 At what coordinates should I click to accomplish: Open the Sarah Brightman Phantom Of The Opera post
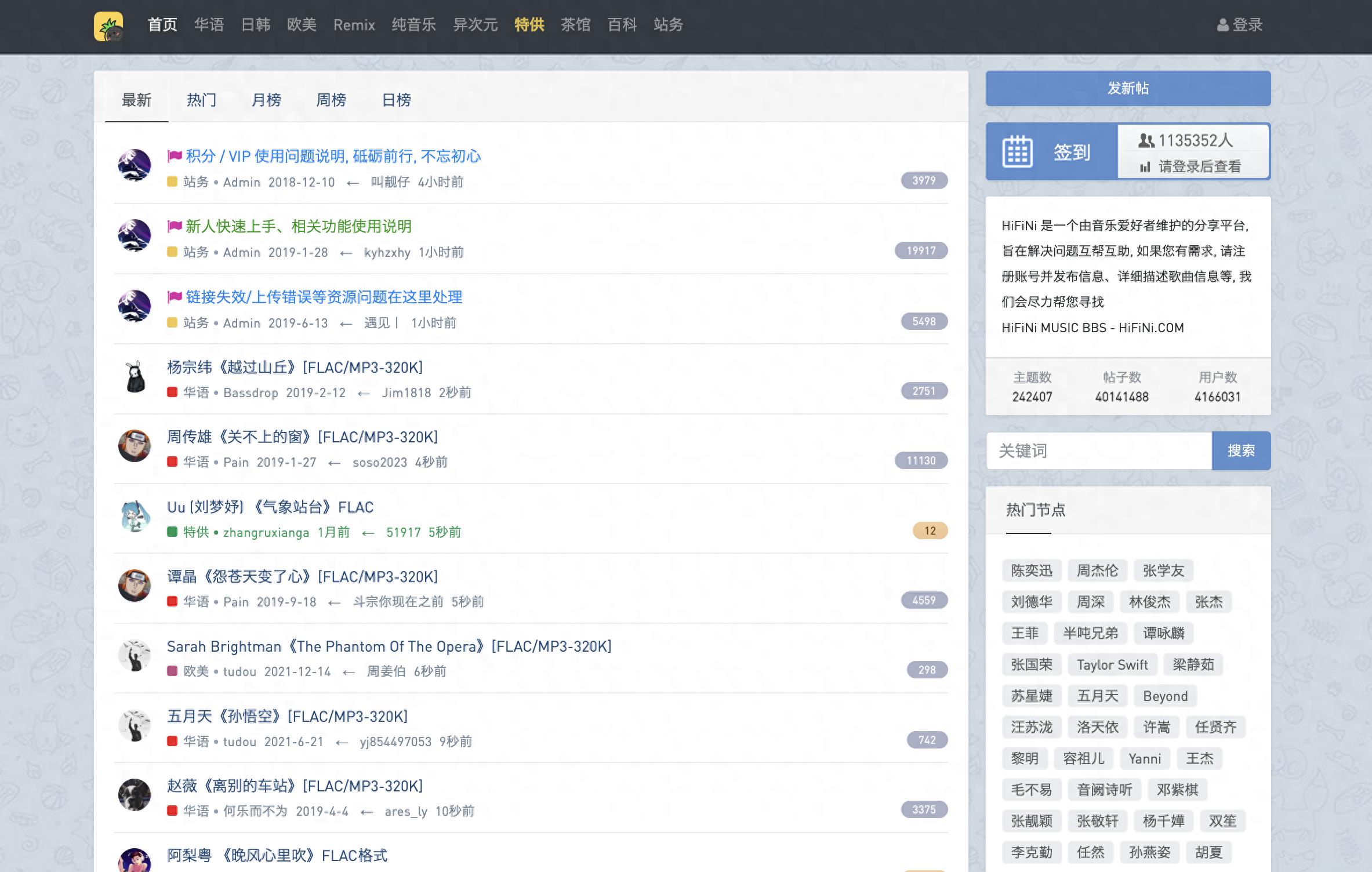point(389,646)
